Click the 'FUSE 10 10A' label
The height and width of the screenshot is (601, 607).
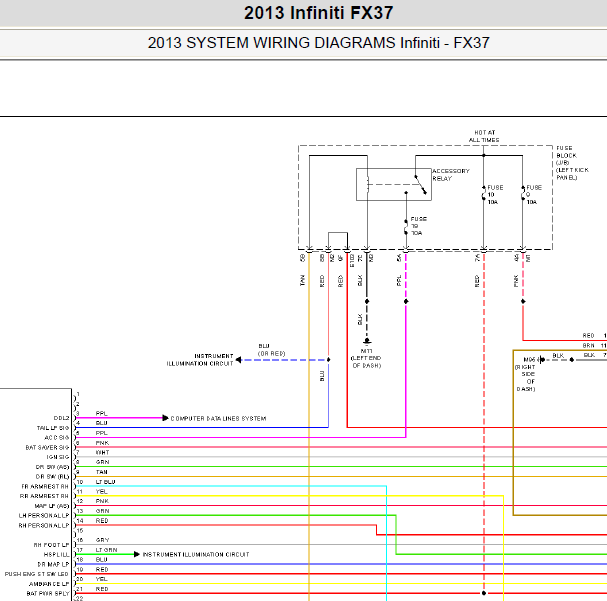[495, 195]
